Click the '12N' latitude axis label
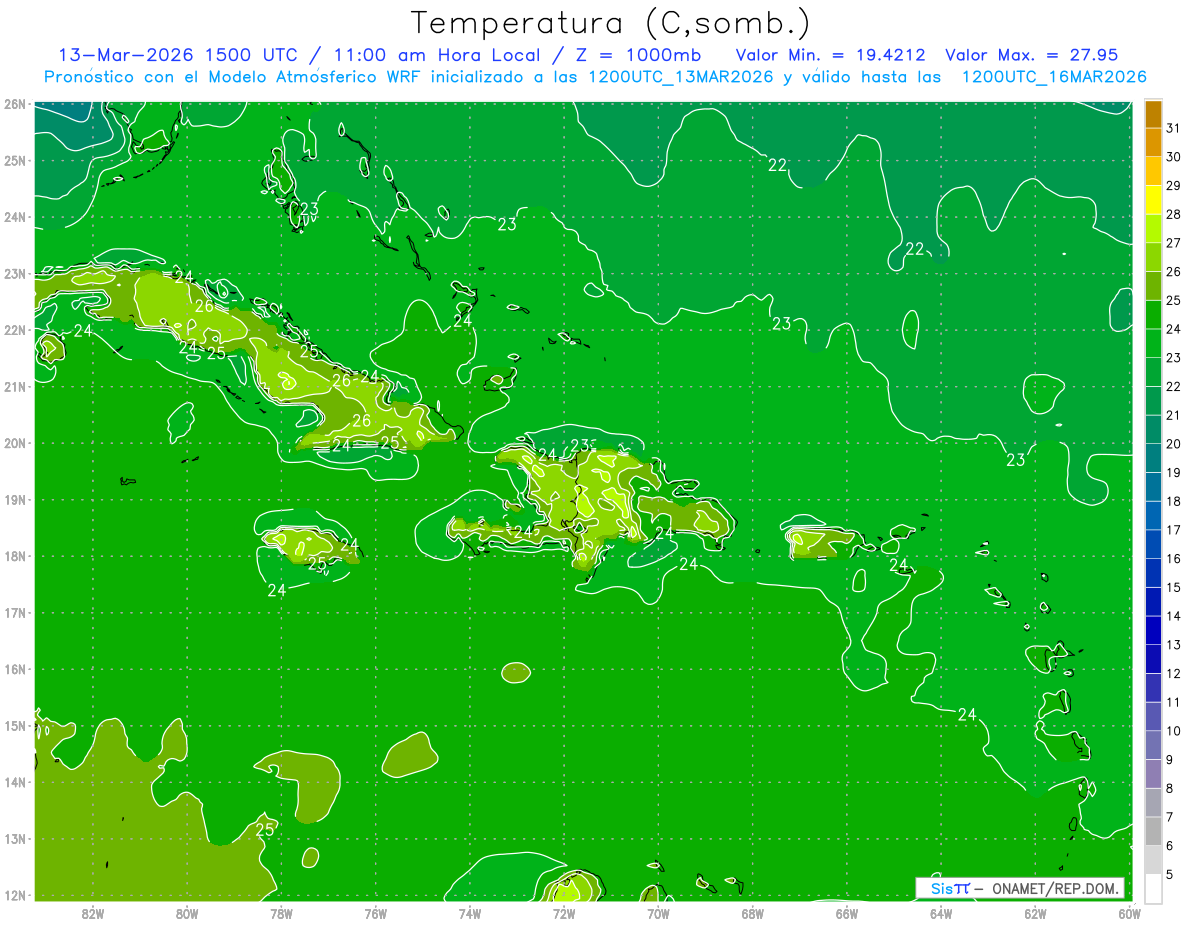This screenshot has height=927, width=1200. pos(15,895)
